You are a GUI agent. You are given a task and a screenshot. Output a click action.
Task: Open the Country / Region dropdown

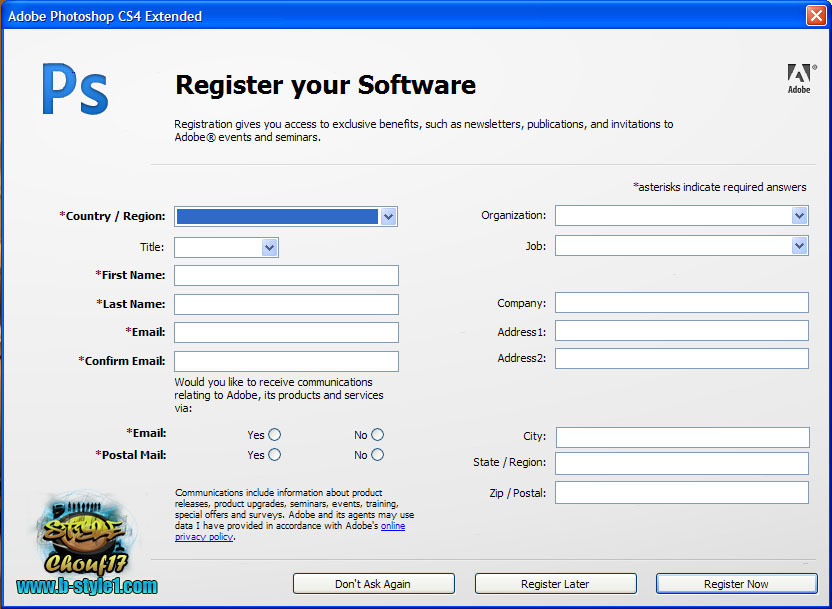pyautogui.click(x=286, y=216)
